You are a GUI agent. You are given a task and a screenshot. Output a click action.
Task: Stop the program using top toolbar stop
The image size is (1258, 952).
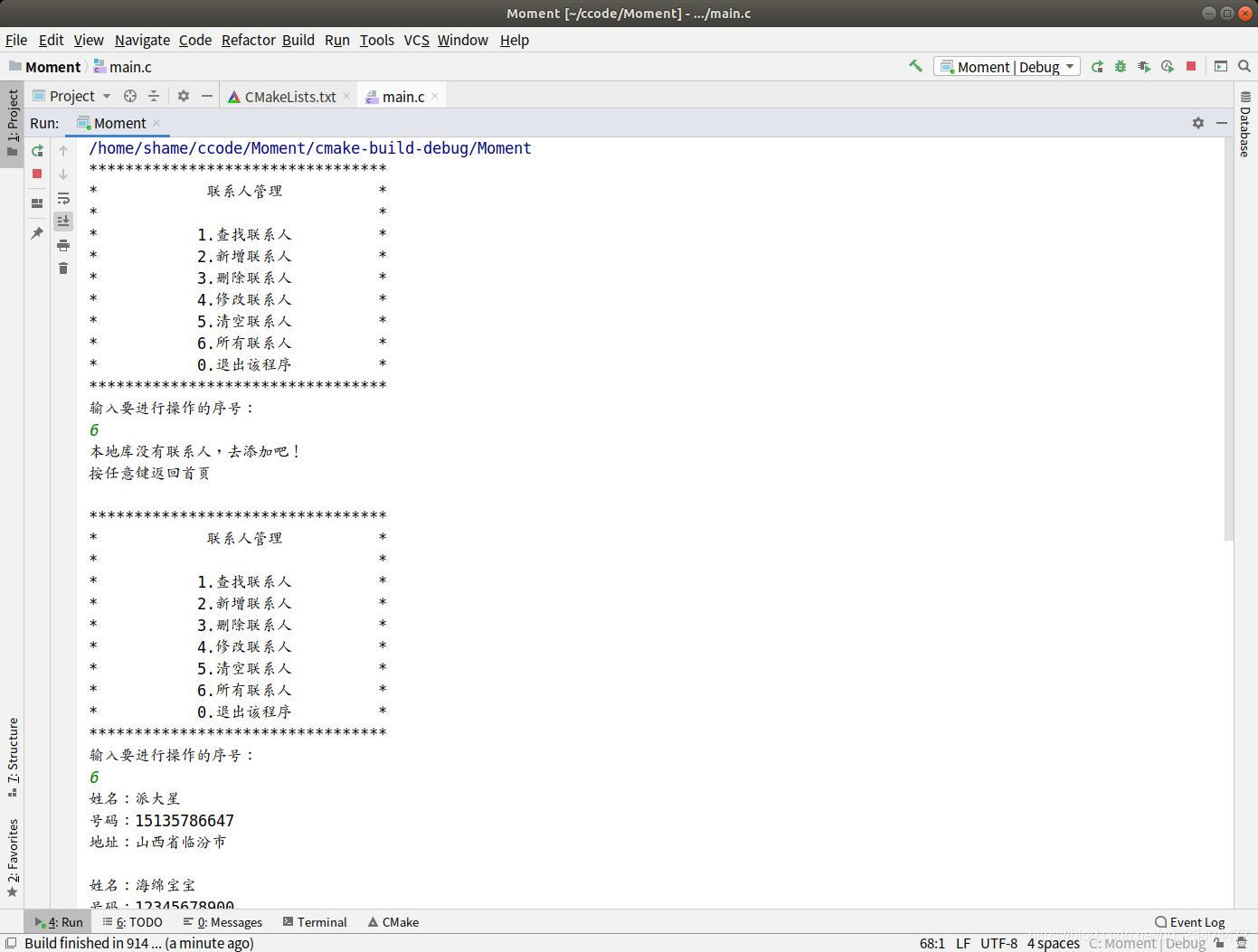coord(1191,66)
